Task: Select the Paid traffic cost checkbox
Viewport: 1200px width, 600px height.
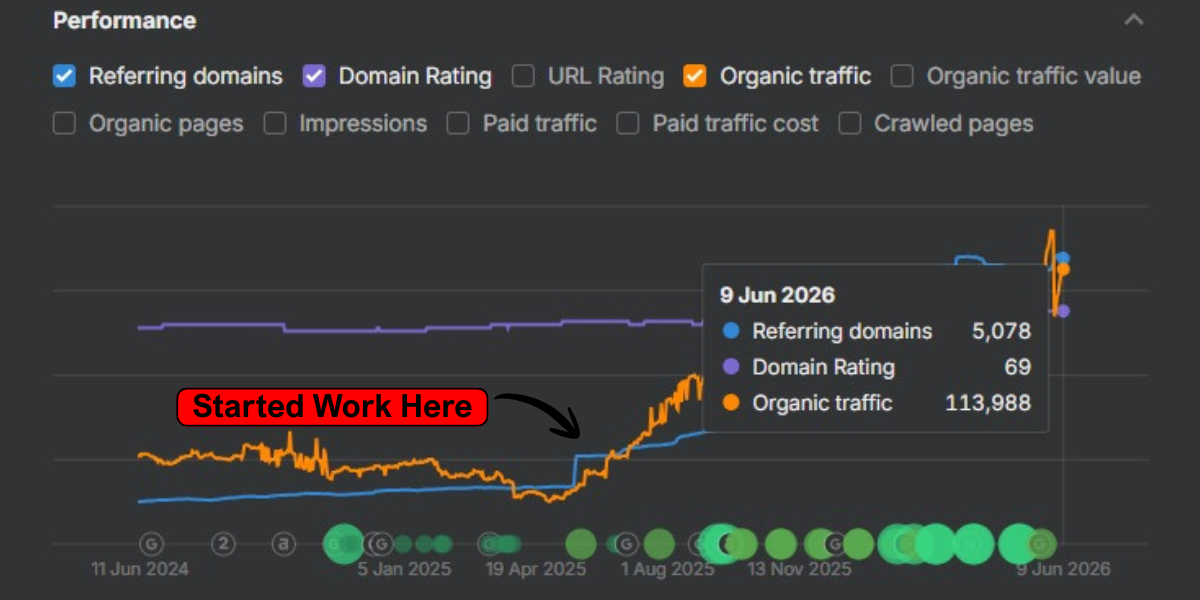Action: coord(628,124)
